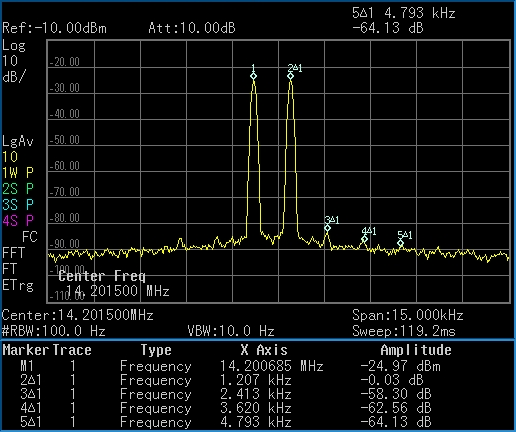
Task: Click the VBW:10.0 Hz readout
Action: (231, 331)
